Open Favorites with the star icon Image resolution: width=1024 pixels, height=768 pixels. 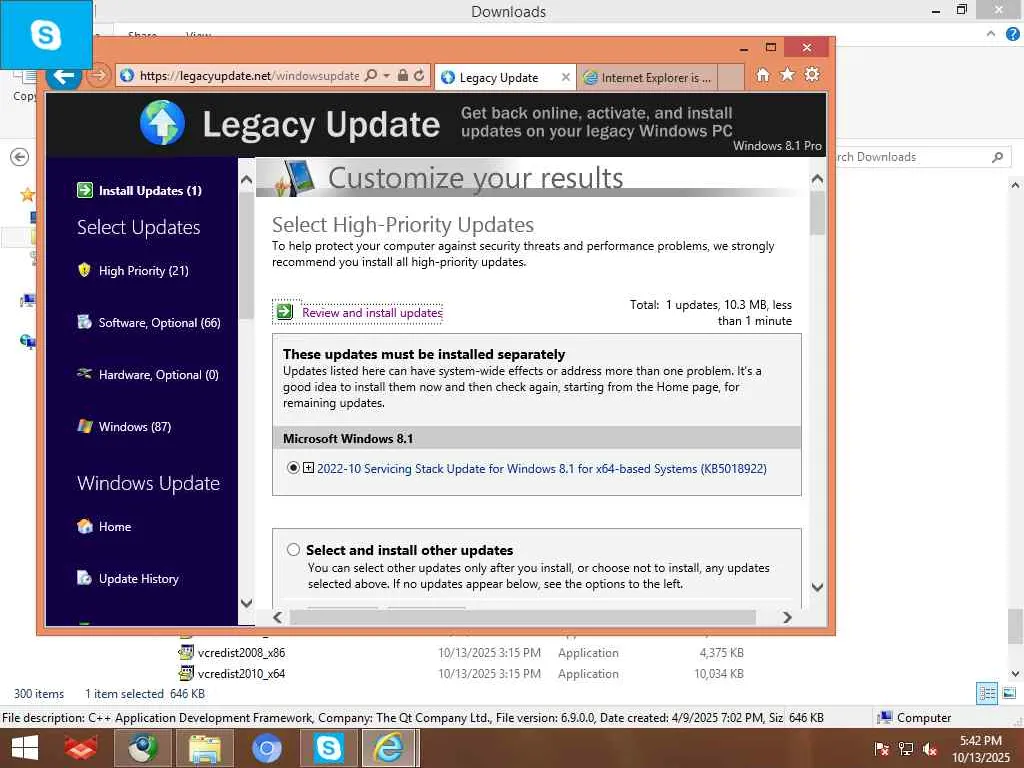(x=788, y=74)
